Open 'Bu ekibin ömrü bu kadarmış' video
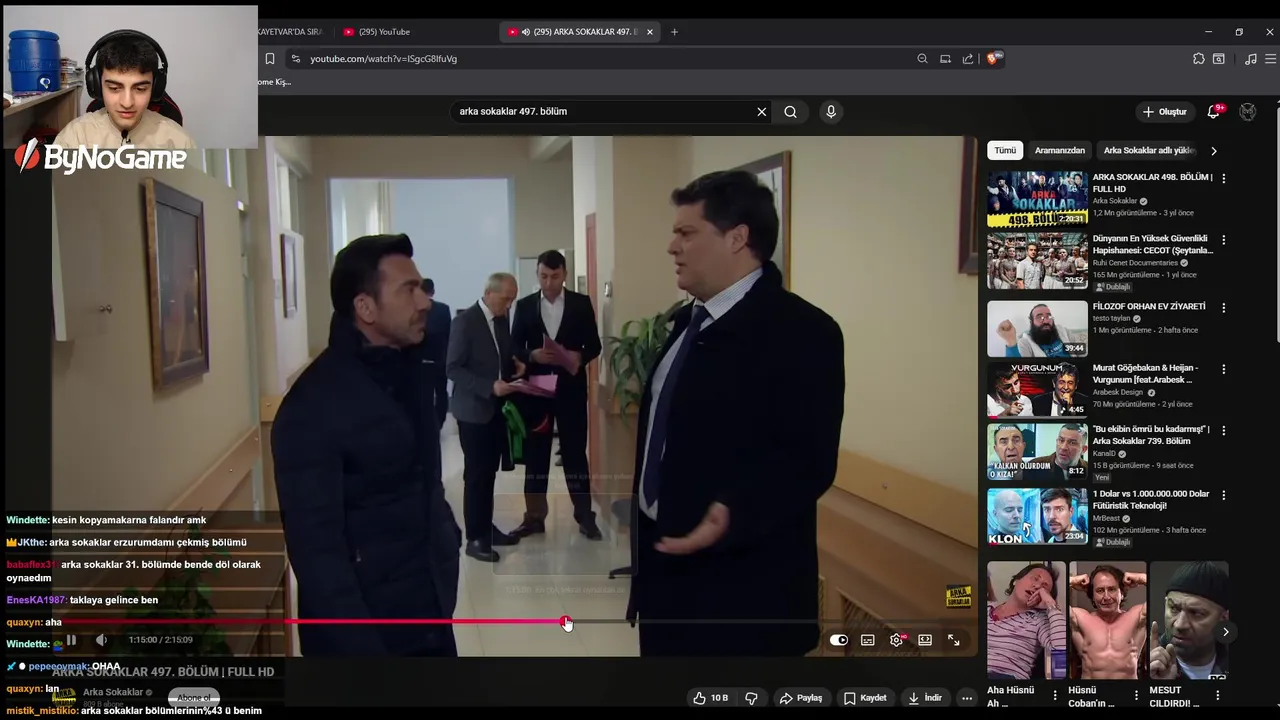This screenshot has height=720, width=1280. coord(1151,435)
